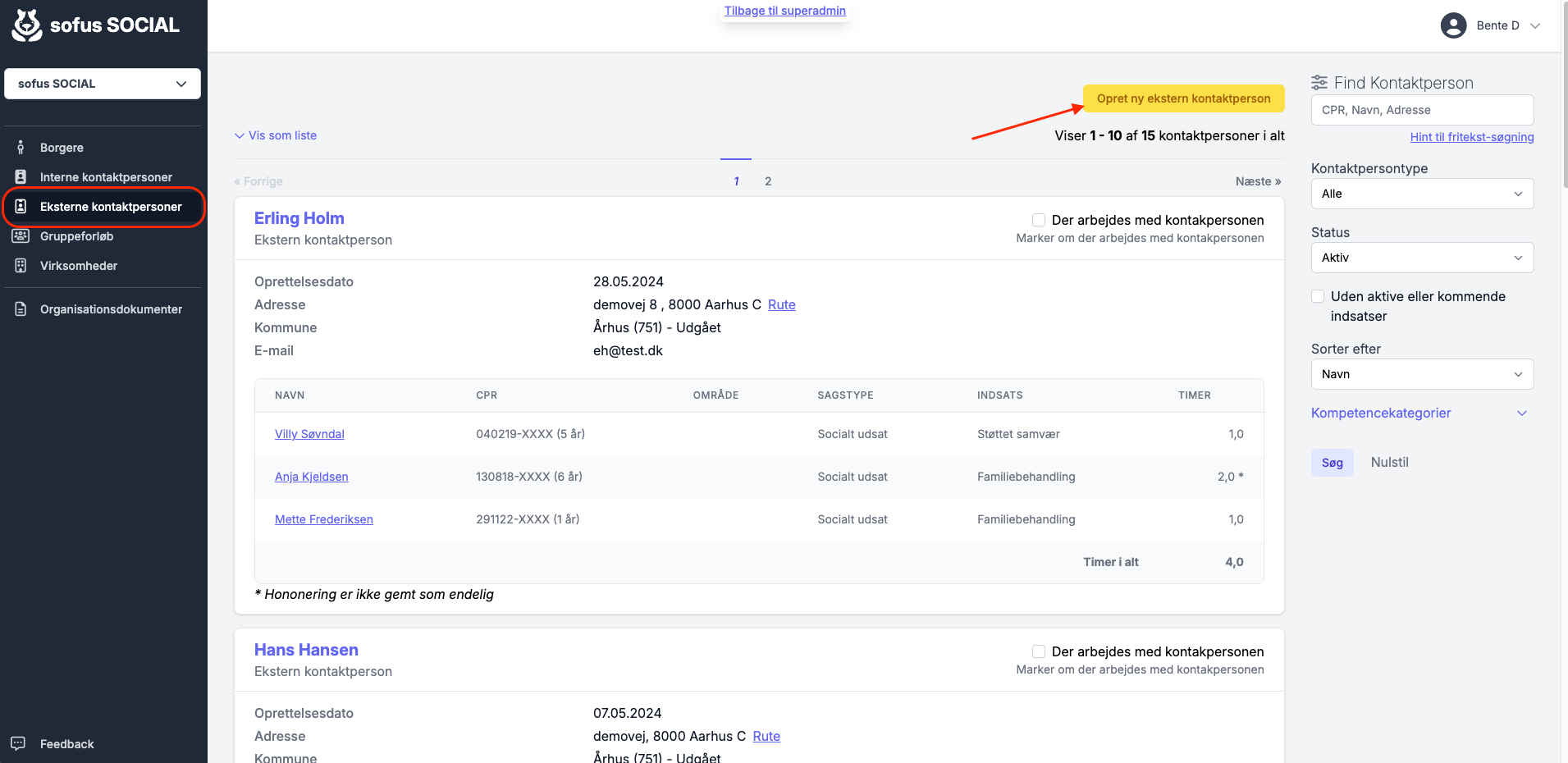Open citizen Villy Søvndal
Screen dimensions: 1568x763
[x=309, y=434]
